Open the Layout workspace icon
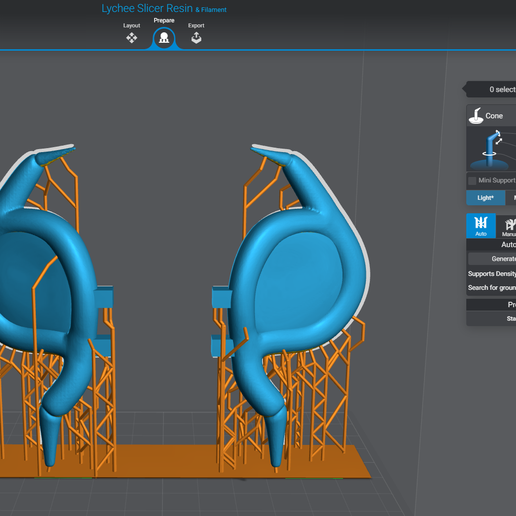 pos(132,38)
